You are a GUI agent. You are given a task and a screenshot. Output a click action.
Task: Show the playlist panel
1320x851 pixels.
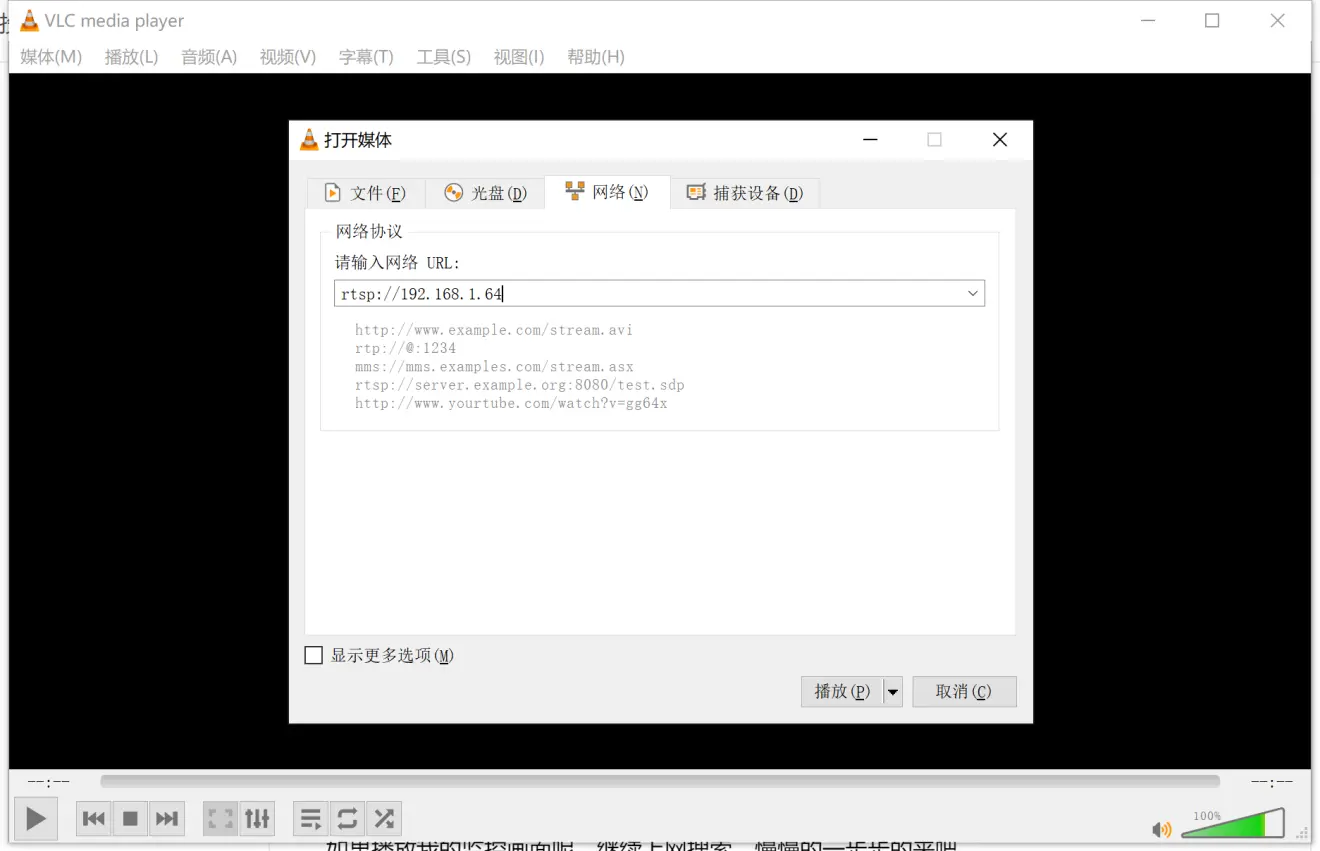(311, 819)
